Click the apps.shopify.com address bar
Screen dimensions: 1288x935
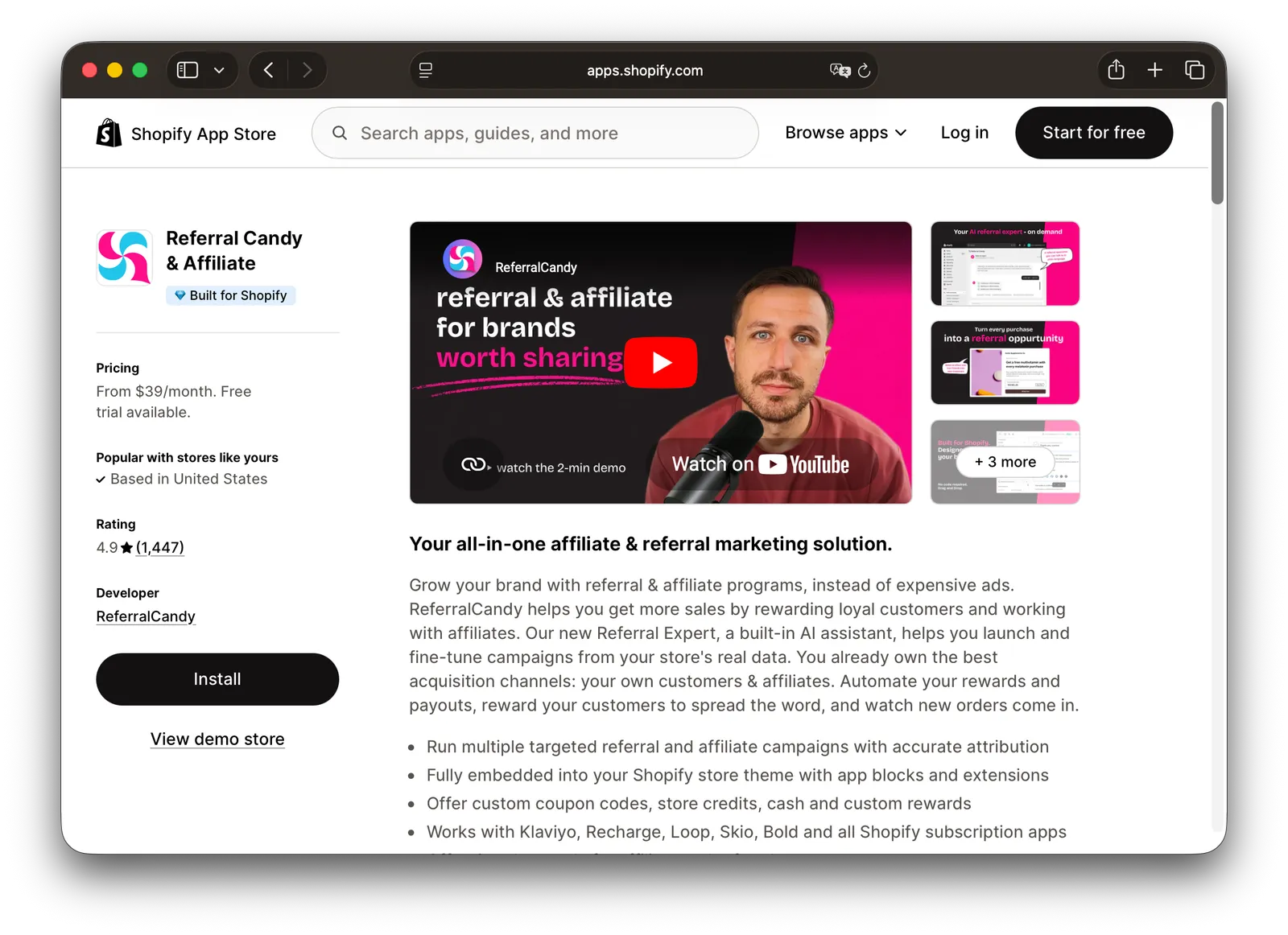pos(644,70)
